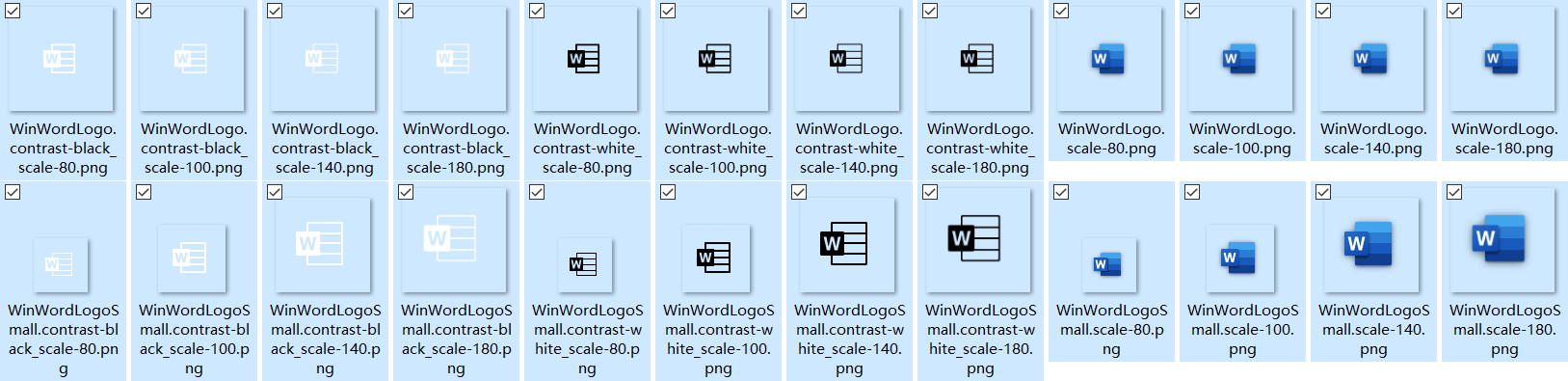Select WinWordLogo.contrast-black_scale-100.png thumbnail icon
The width and height of the screenshot is (1568, 381).
(x=191, y=60)
